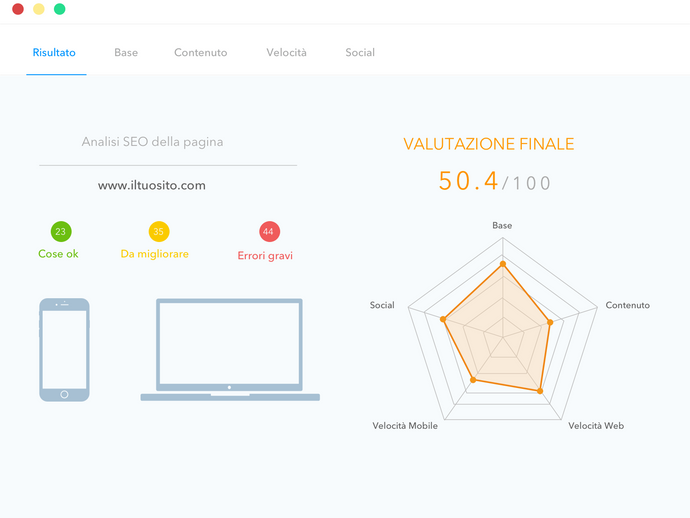Switch to the Risultato tab
The height and width of the screenshot is (518, 690).
click(54, 52)
